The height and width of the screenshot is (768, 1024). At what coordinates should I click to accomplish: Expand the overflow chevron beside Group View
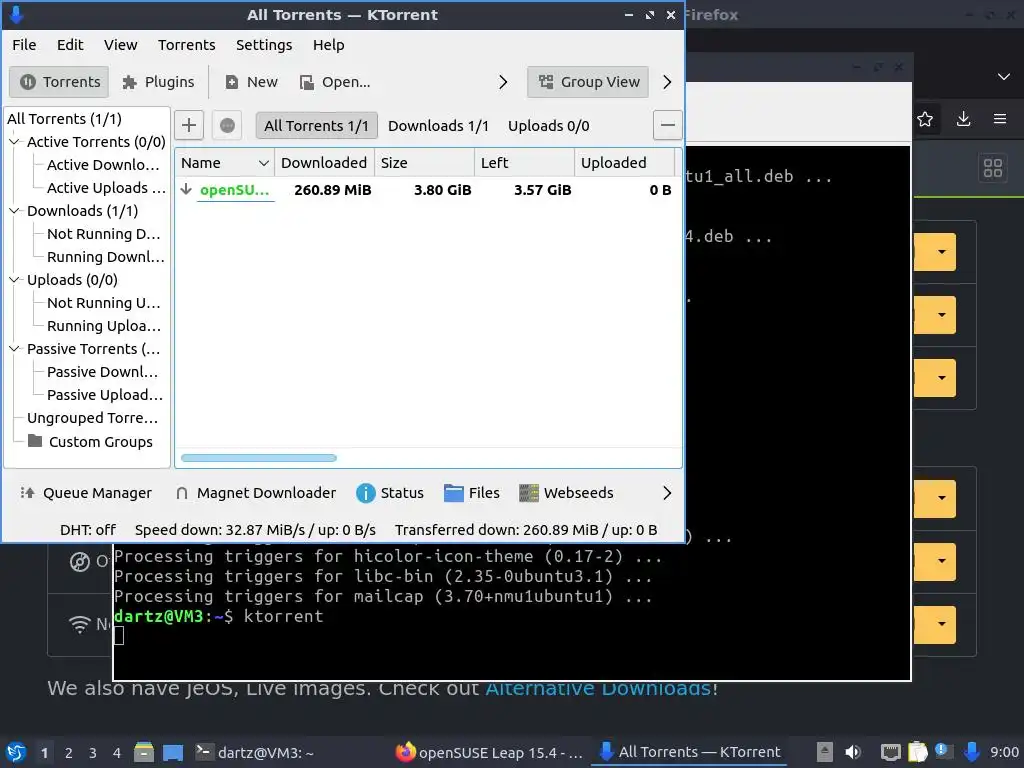pos(667,82)
